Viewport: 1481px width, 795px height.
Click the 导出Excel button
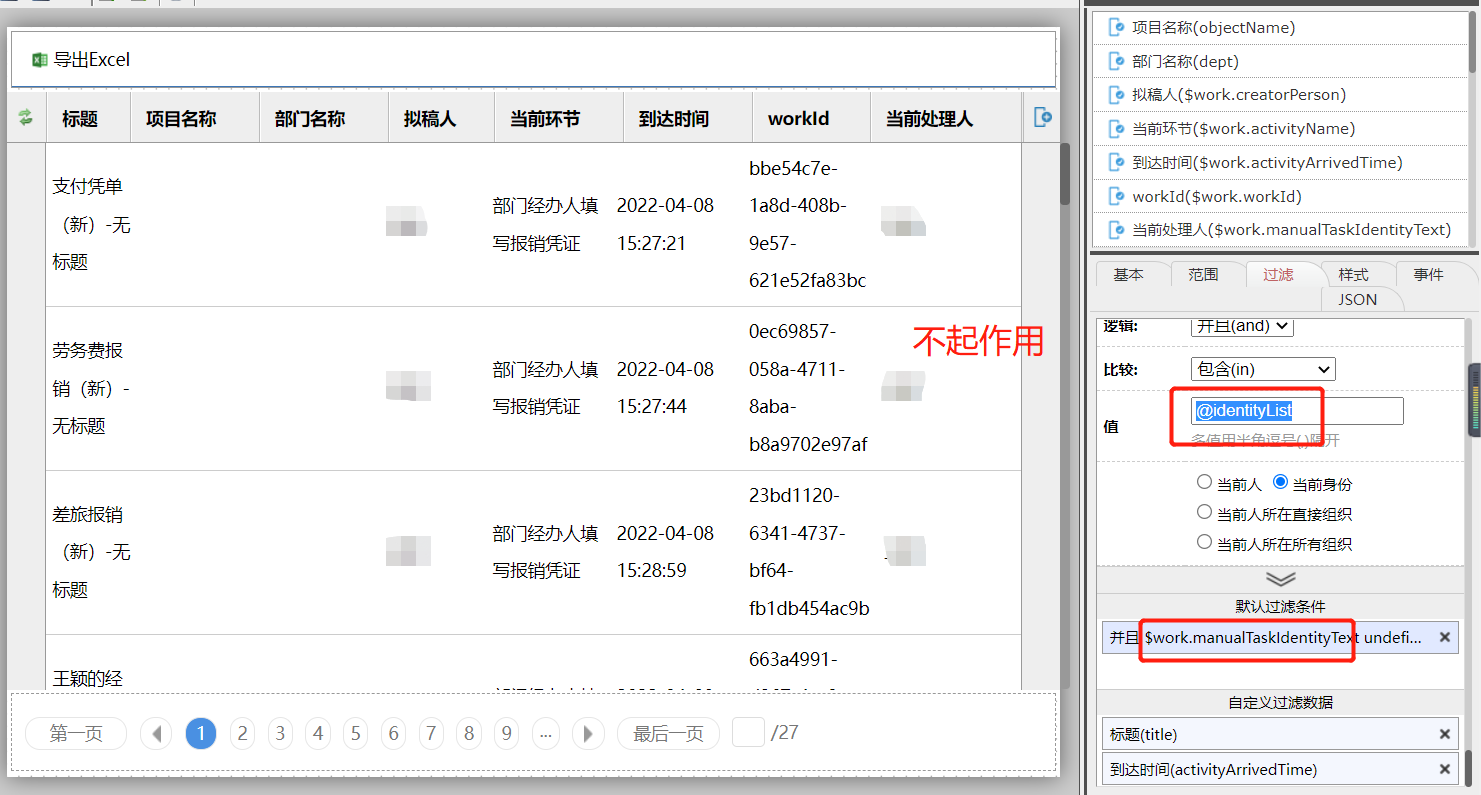81,60
